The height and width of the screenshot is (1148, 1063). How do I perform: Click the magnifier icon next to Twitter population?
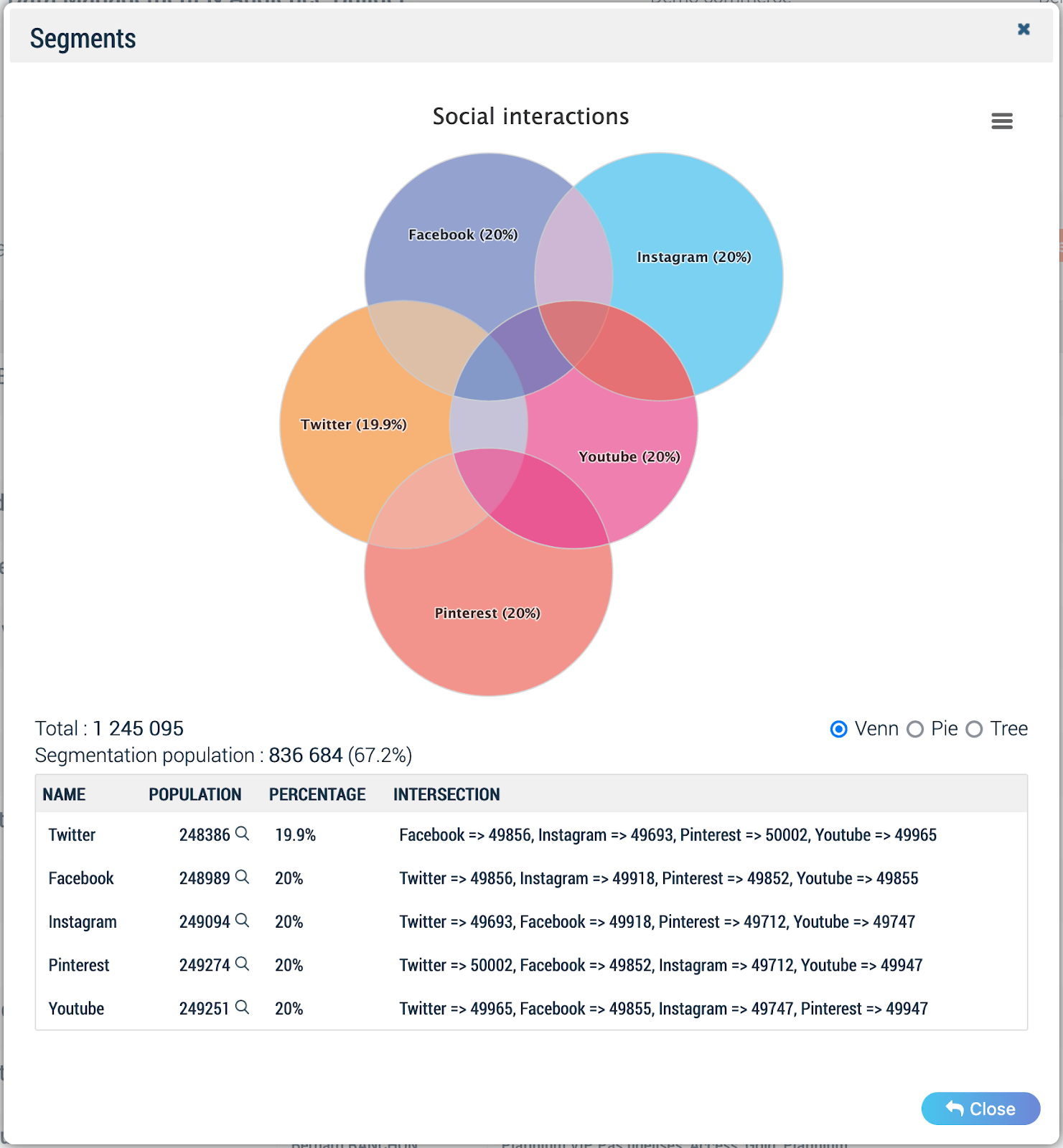tap(243, 834)
